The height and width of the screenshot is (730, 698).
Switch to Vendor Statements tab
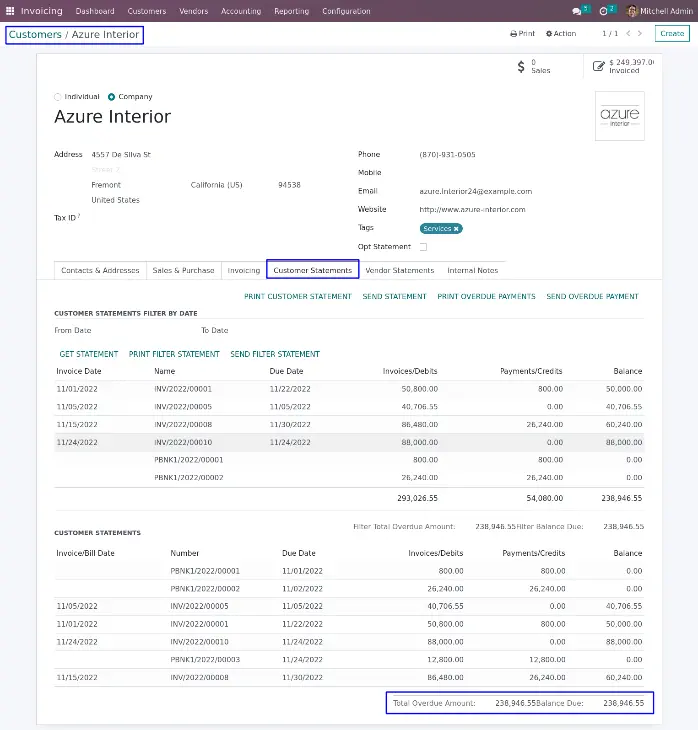click(400, 270)
